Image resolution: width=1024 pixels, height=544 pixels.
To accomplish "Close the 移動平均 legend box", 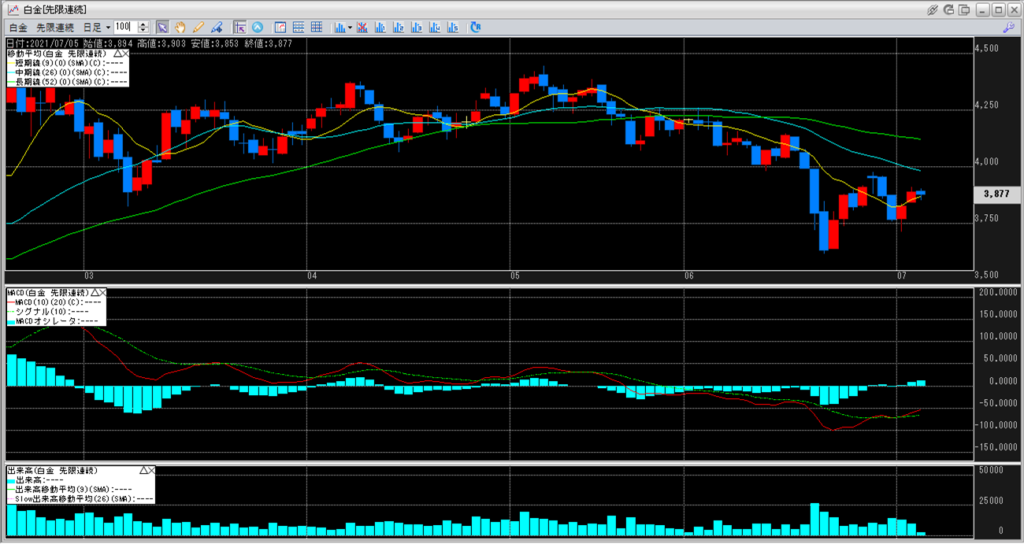I will [124, 53].
